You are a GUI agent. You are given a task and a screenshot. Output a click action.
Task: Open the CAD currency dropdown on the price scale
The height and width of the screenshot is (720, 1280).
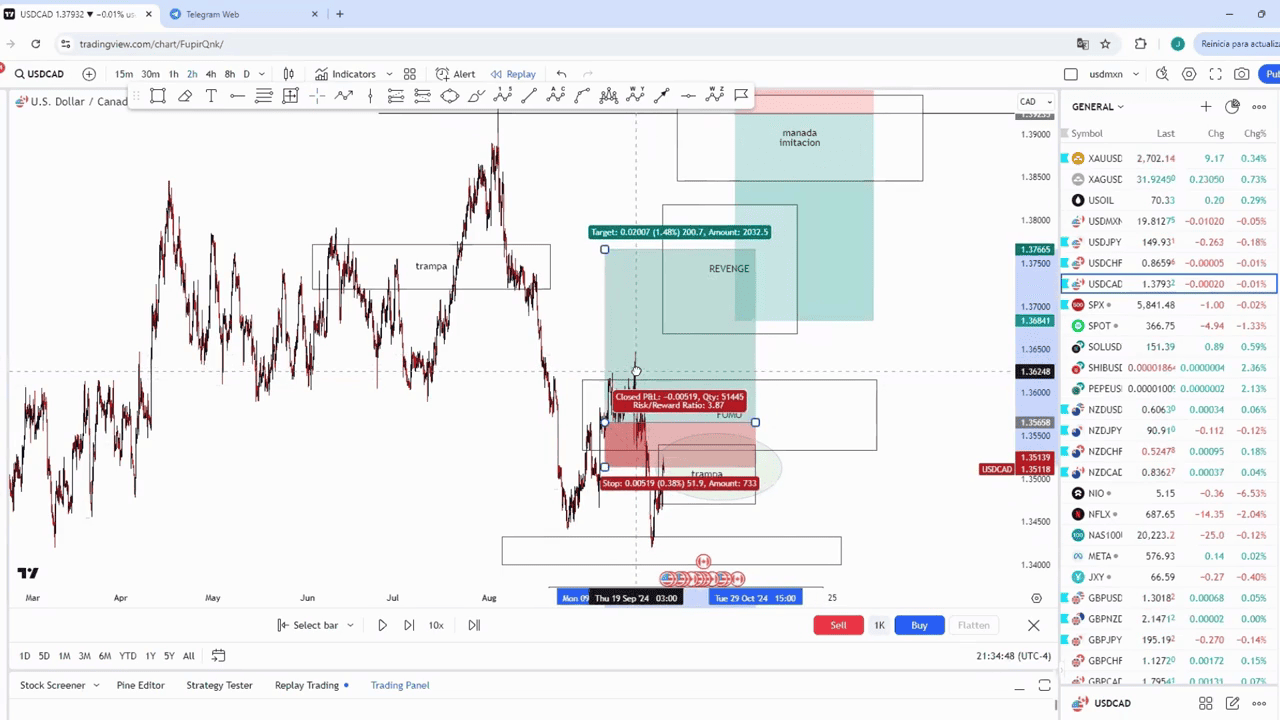pyautogui.click(x=1034, y=102)
